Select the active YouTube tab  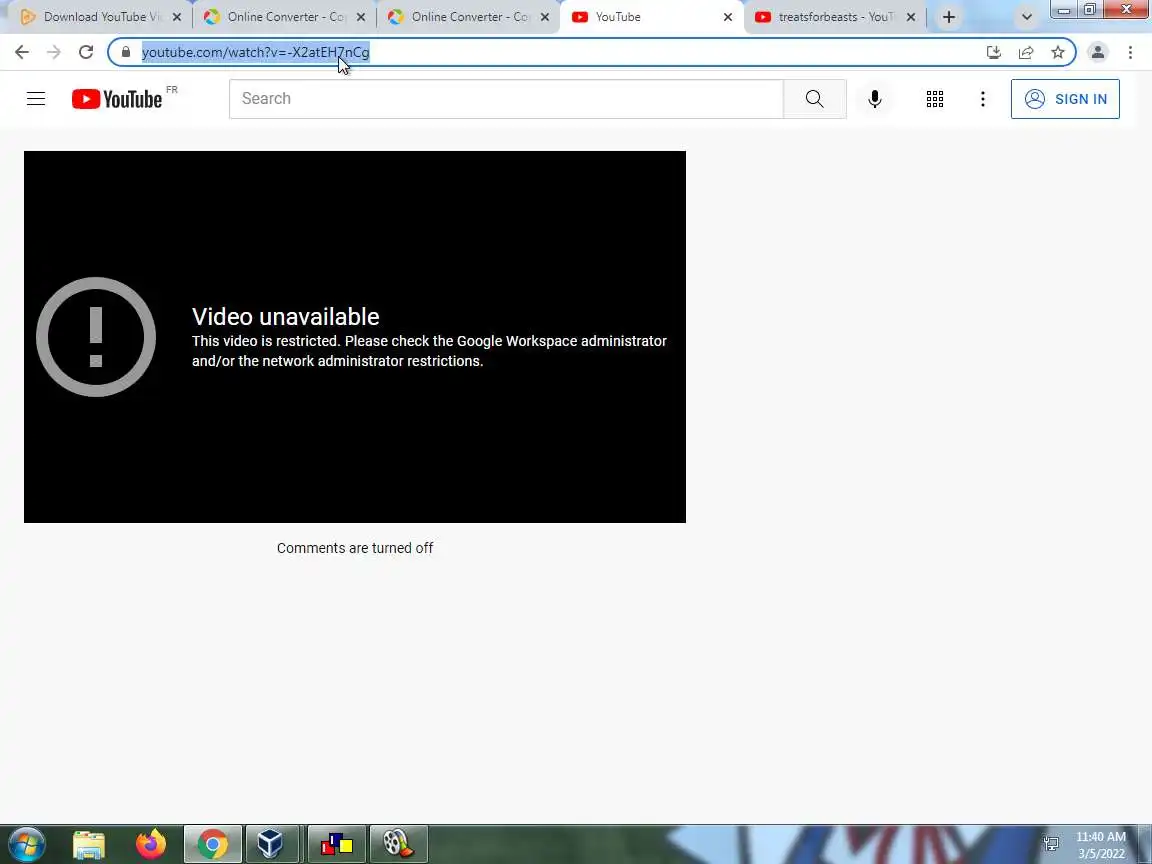click(652, 17)
